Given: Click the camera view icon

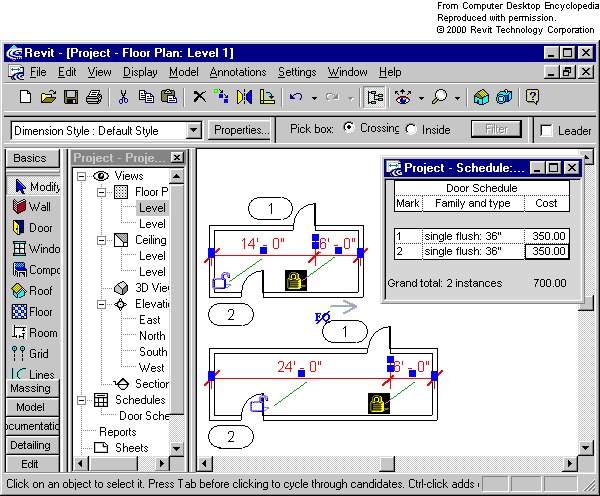Looking at the screenshot, I should click(504, 97).
